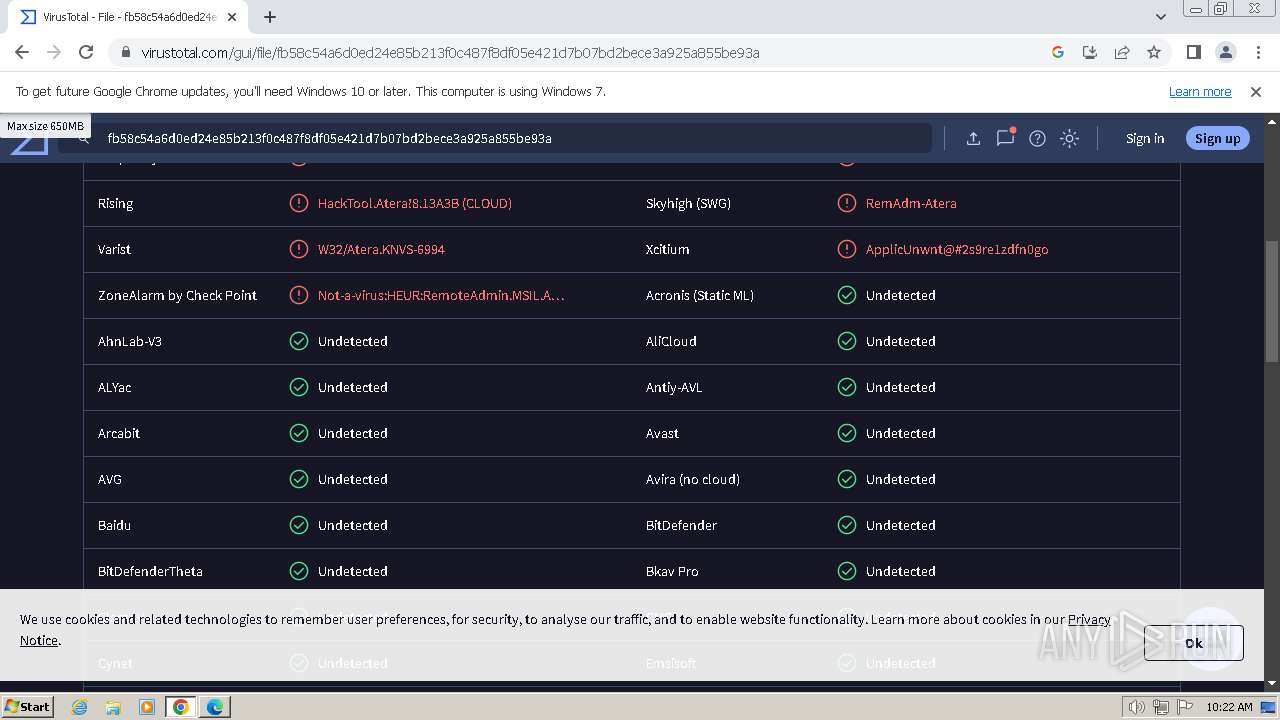
Task: Click the install/download page icon in address bar
Action: click(1090, 52)
